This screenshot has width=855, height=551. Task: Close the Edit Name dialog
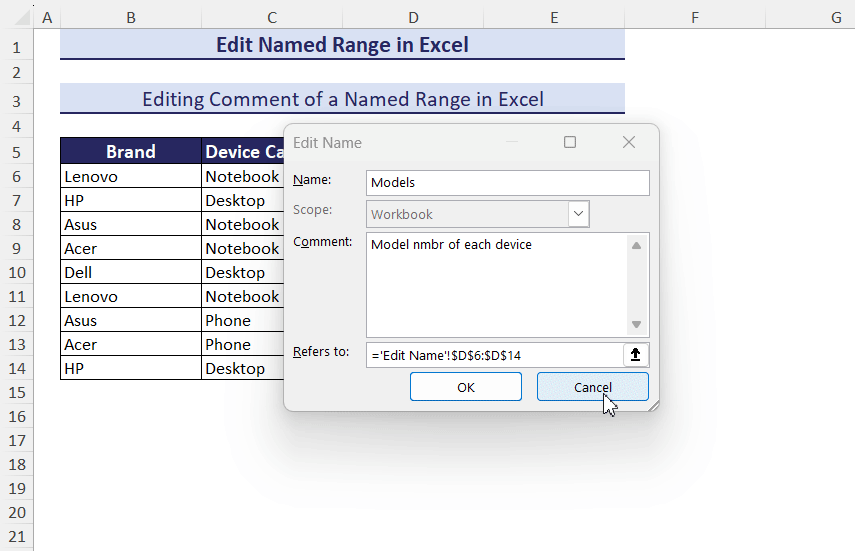(x=629, y=142)
